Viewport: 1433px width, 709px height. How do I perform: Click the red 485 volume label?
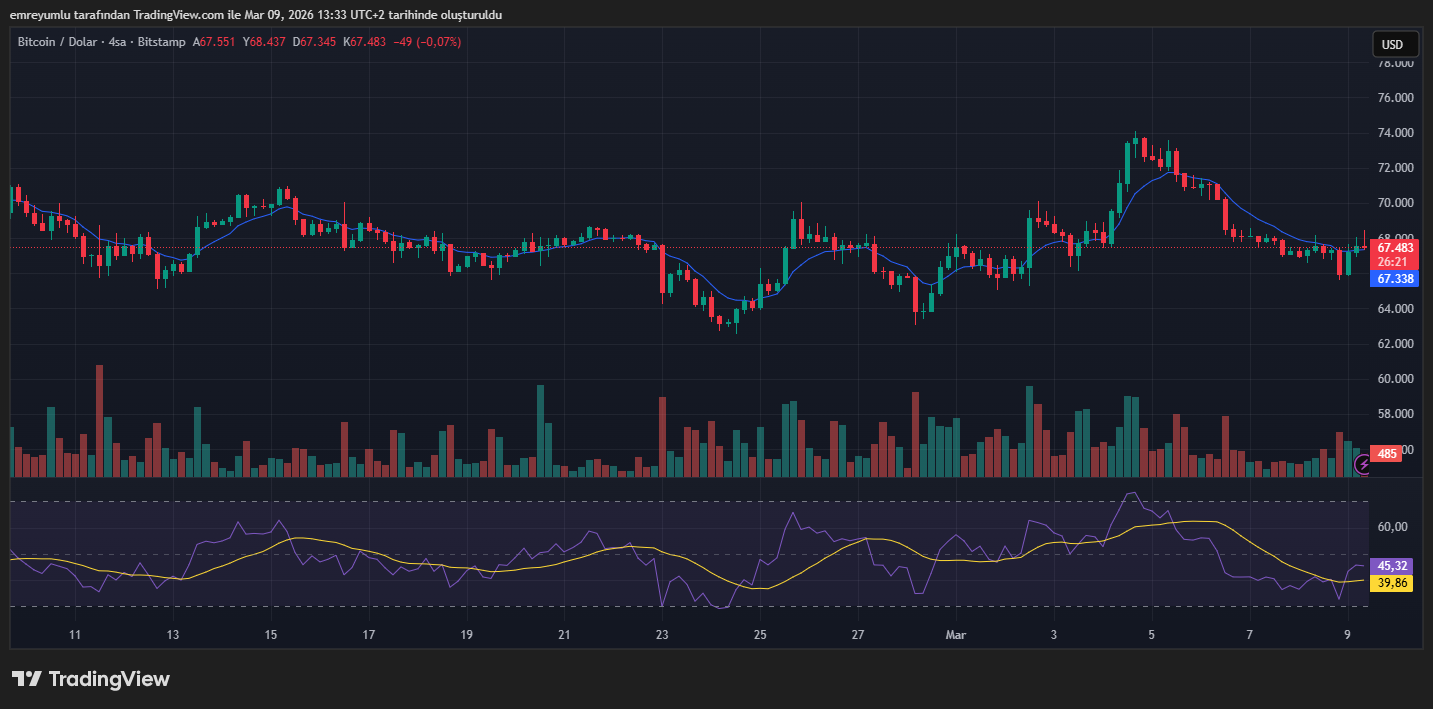point(1387,454)
